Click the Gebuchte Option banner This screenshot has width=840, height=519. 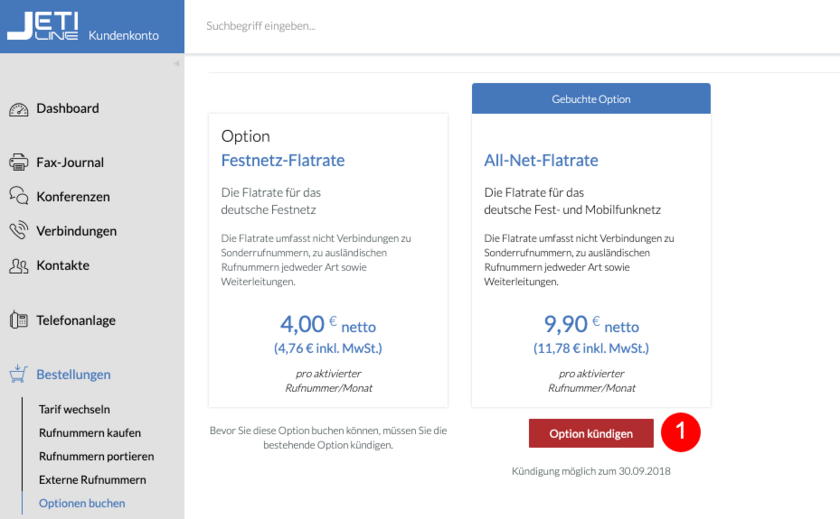coord(591,99)
